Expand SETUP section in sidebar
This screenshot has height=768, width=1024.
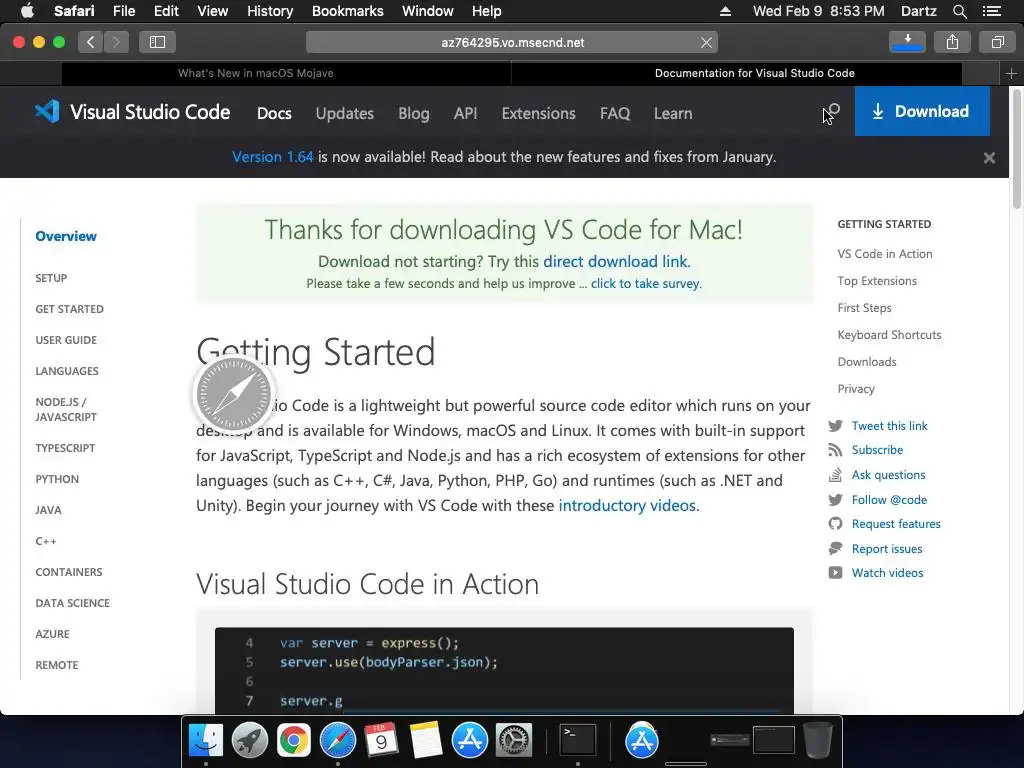click(51, 278)
